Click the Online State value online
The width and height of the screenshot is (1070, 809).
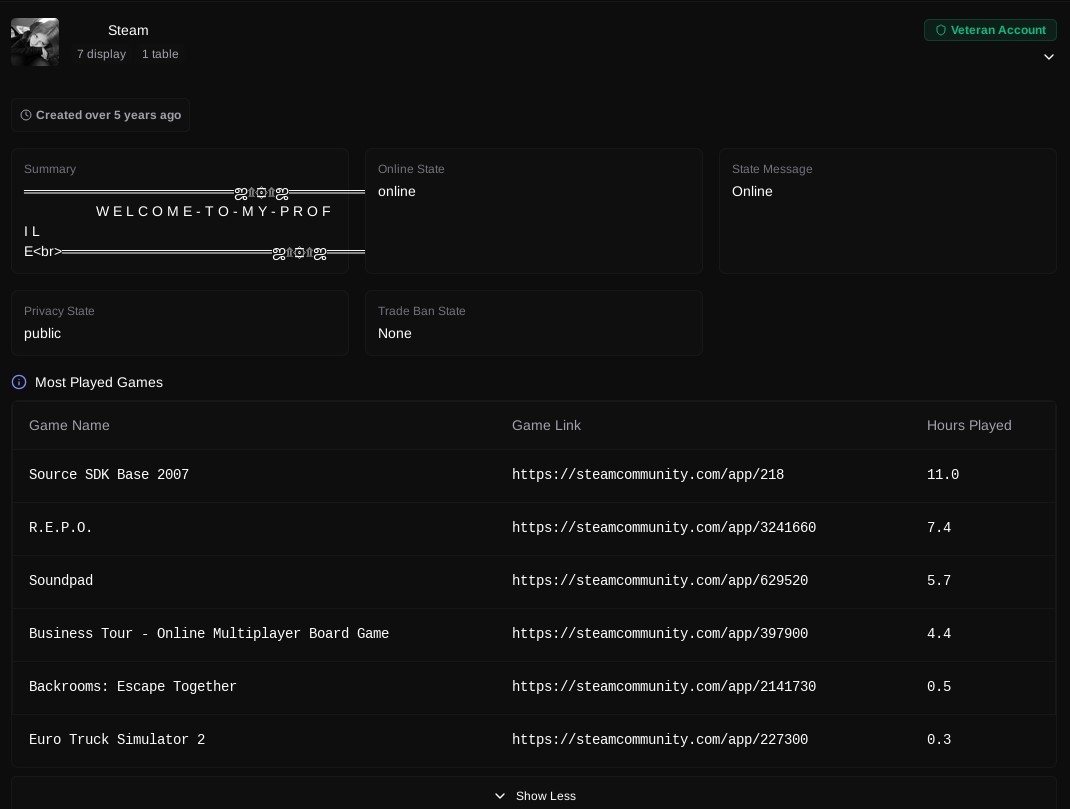pos(396,192)
